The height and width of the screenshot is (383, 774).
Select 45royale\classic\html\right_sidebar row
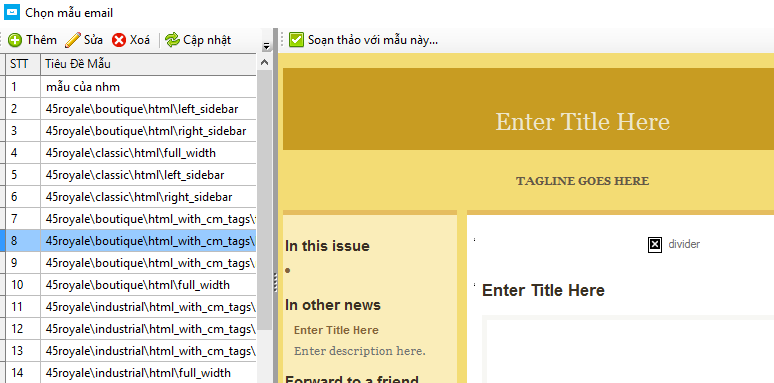pos(131,197)
